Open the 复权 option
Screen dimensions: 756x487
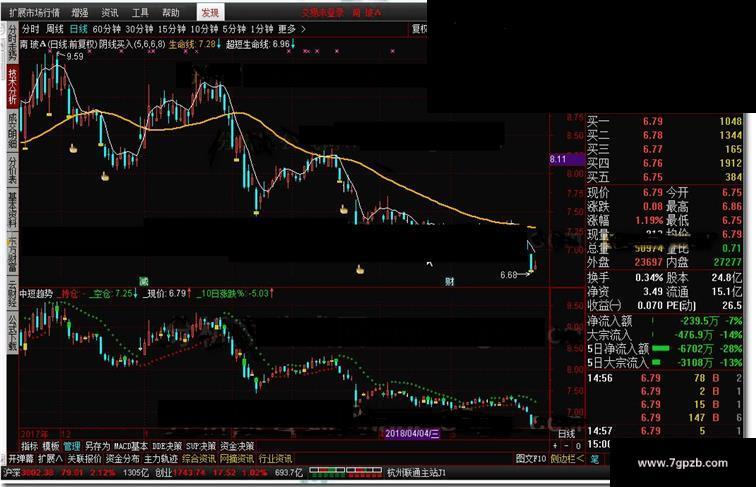tap(419, 29)
